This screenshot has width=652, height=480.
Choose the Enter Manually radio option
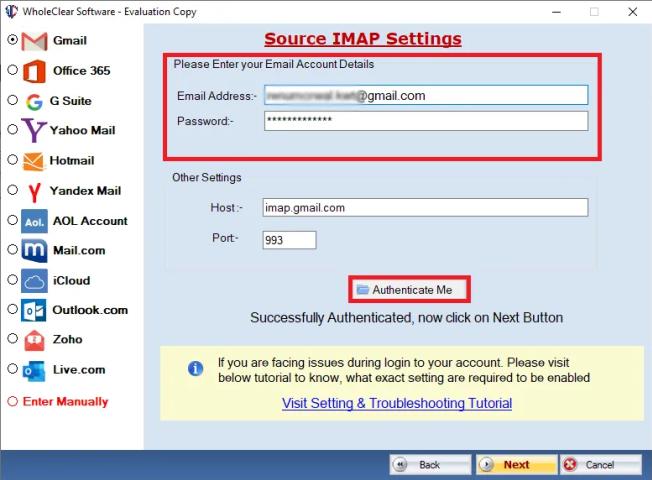12,401
